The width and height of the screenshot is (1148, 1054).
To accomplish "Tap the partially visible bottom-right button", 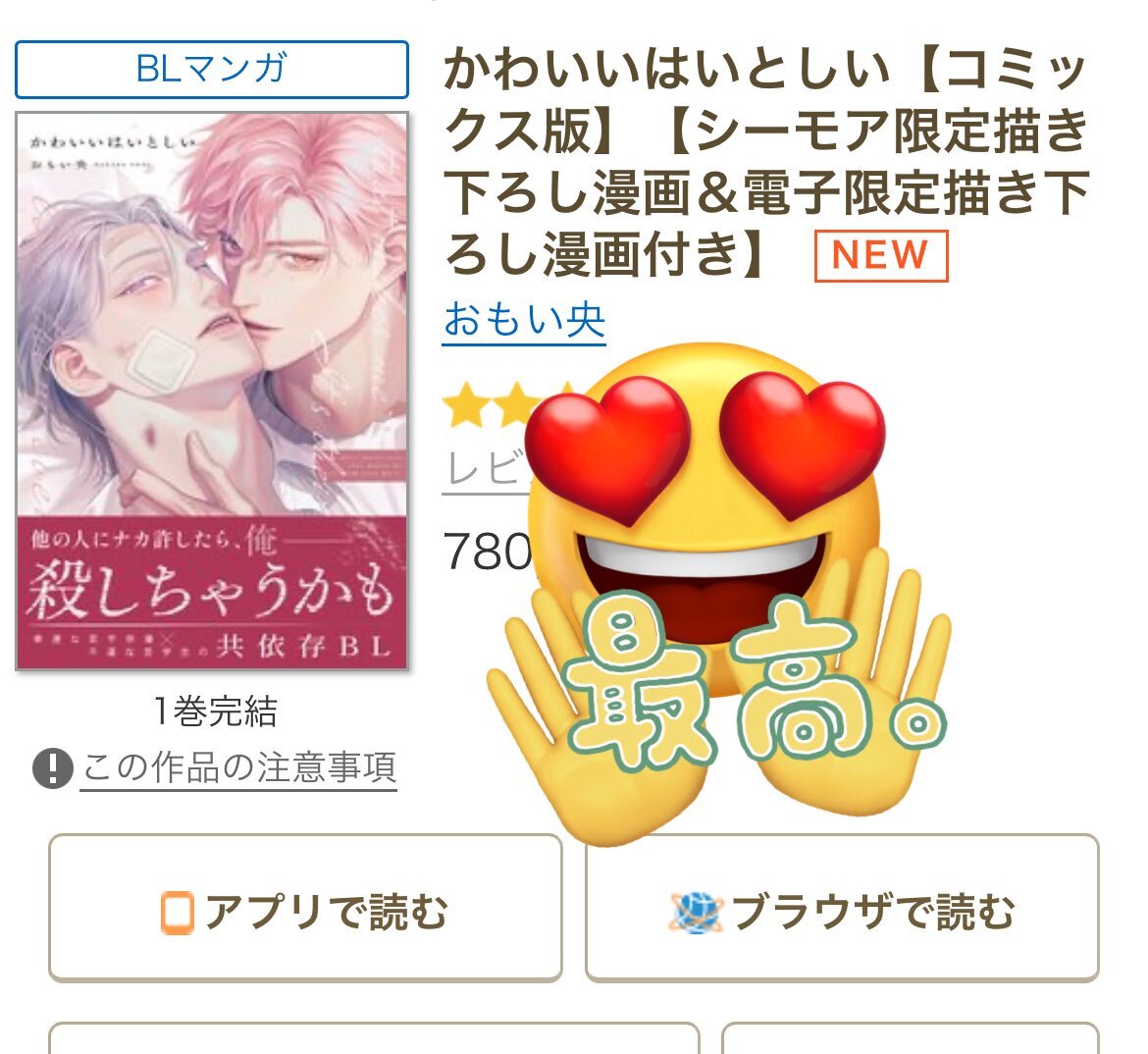I will [x=910, y=1038].
